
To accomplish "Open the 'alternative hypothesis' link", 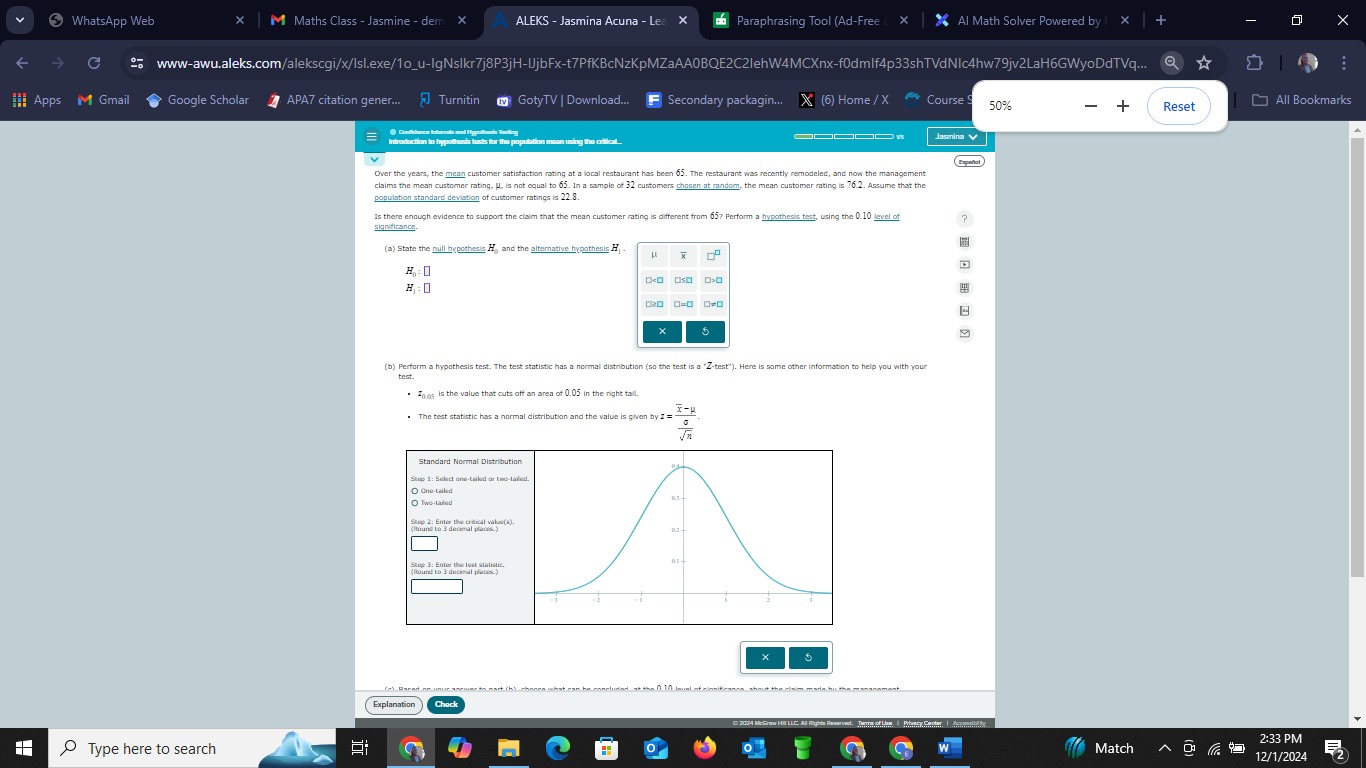I will coord(570,249).
